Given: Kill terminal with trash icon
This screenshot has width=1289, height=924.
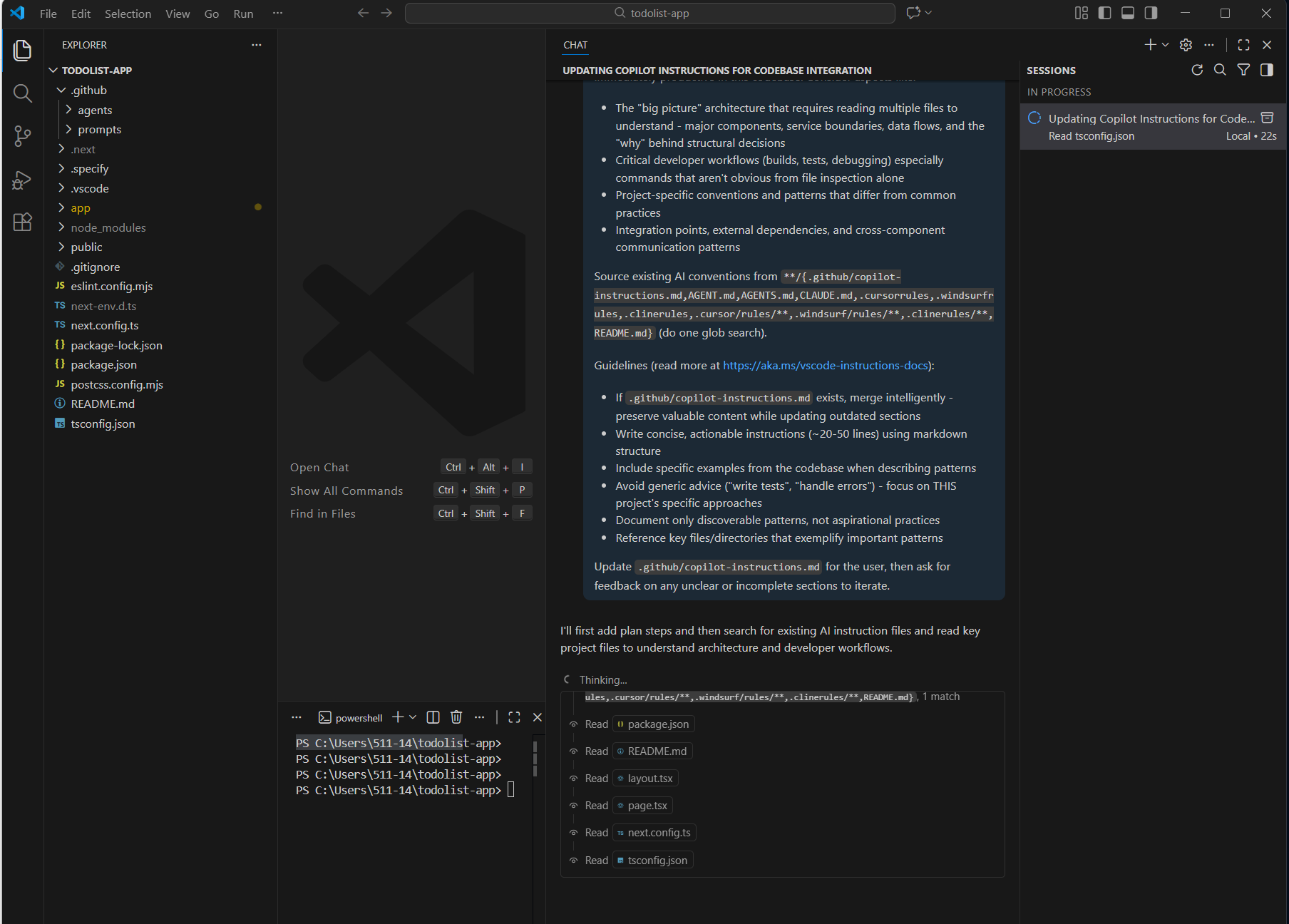Looking at the screenshot, I should pos(456,717).
